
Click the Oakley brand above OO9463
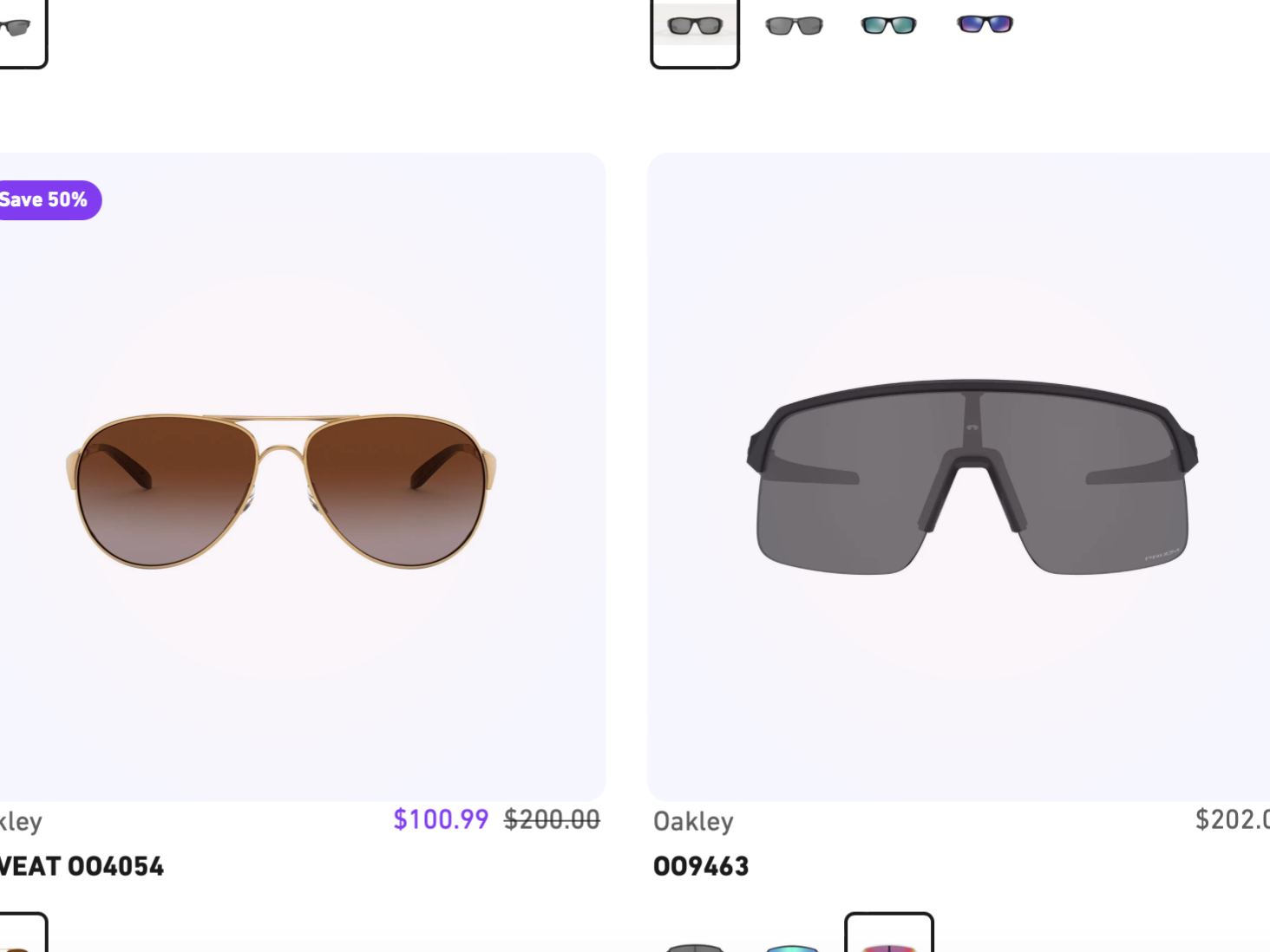[693, 821]
